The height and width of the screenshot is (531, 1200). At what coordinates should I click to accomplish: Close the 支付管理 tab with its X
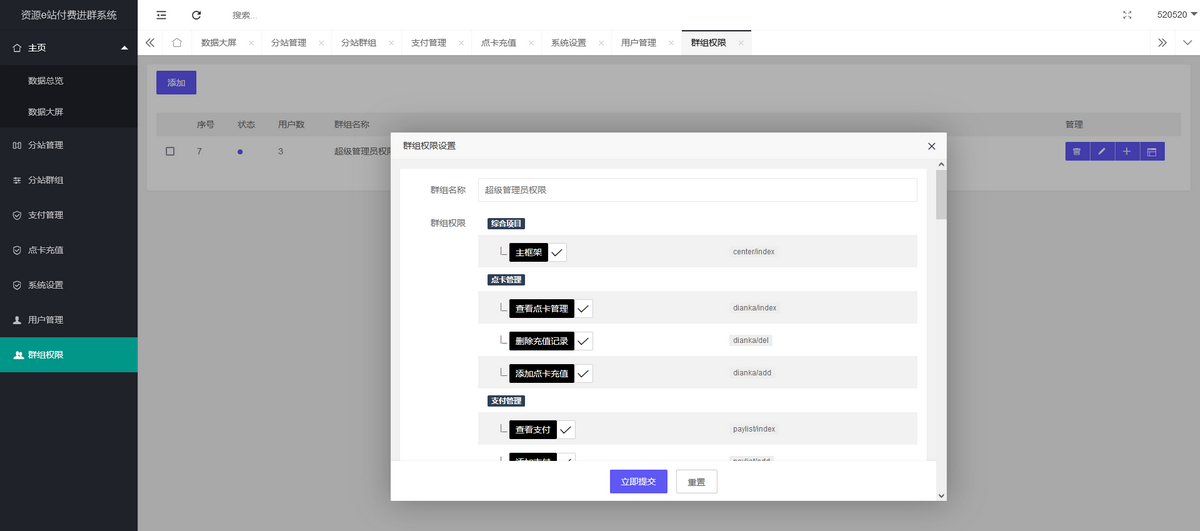(x=460, y=43)
